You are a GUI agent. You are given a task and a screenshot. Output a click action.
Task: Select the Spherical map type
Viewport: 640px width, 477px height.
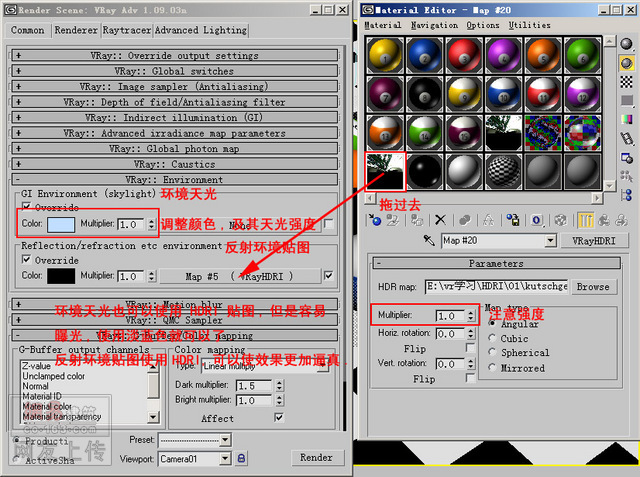492,352
